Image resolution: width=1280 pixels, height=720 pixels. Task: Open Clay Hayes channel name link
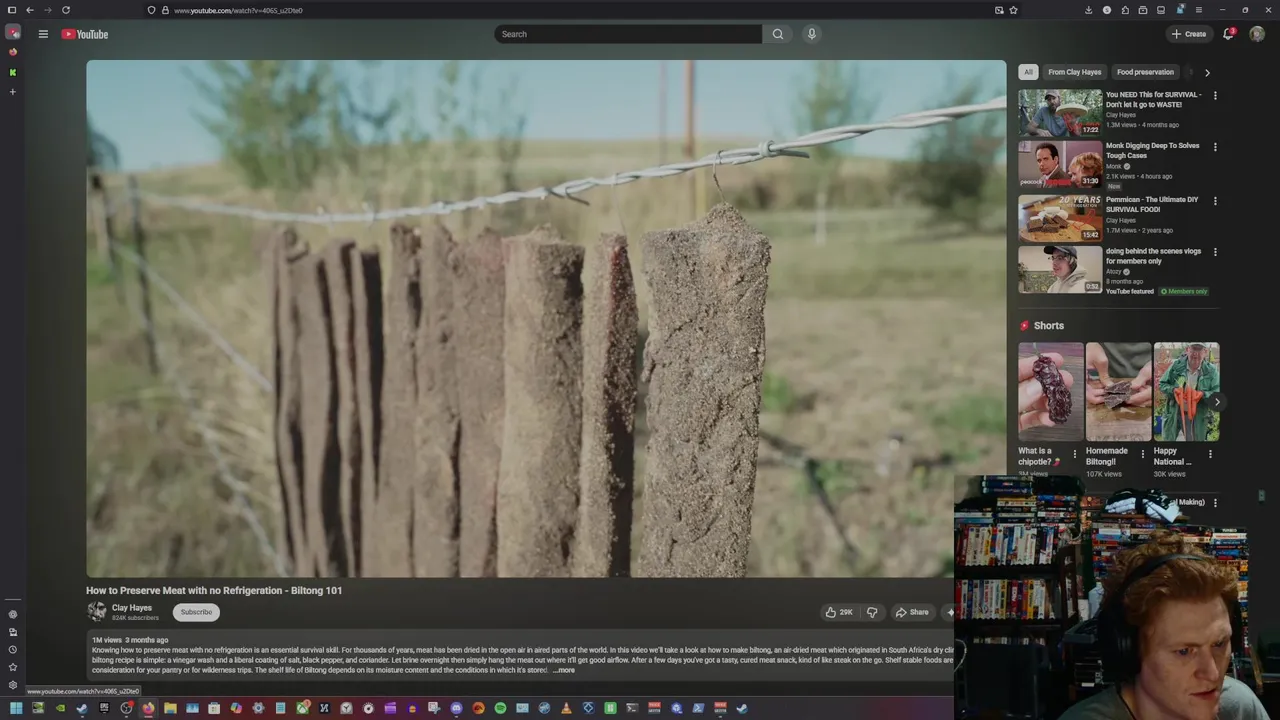click(x=132, y=608)
